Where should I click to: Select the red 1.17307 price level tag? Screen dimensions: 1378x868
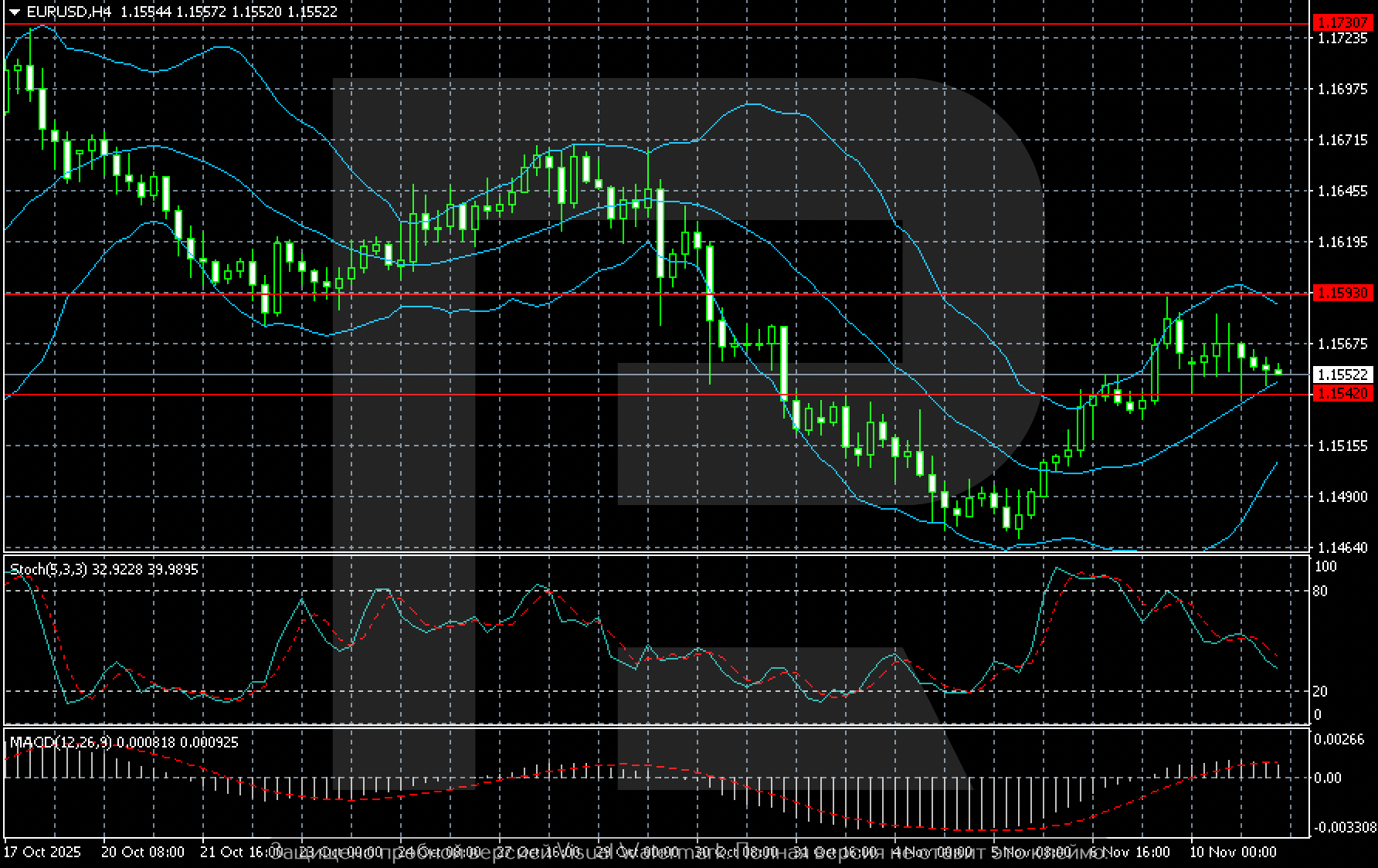tap(1342, 23)
